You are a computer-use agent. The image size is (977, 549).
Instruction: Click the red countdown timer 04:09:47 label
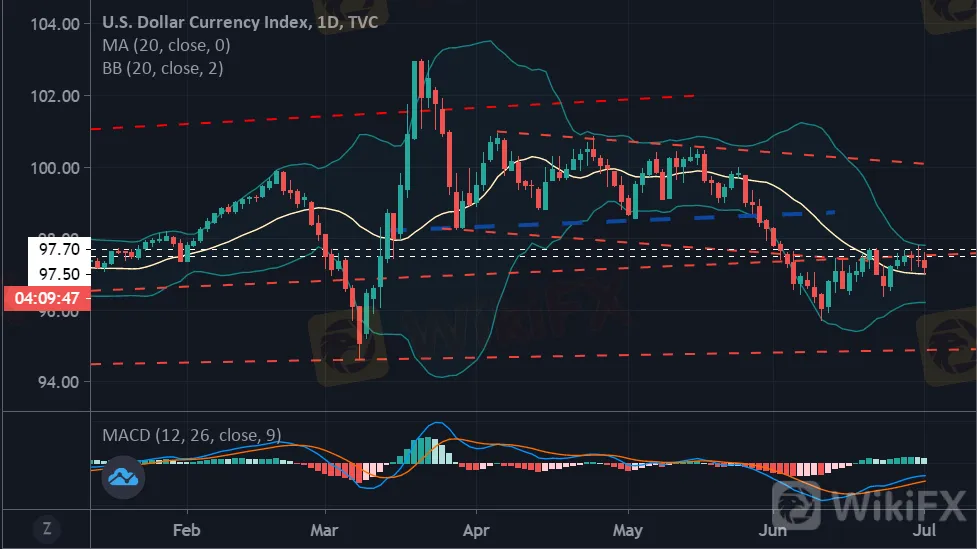coord(46,296)
